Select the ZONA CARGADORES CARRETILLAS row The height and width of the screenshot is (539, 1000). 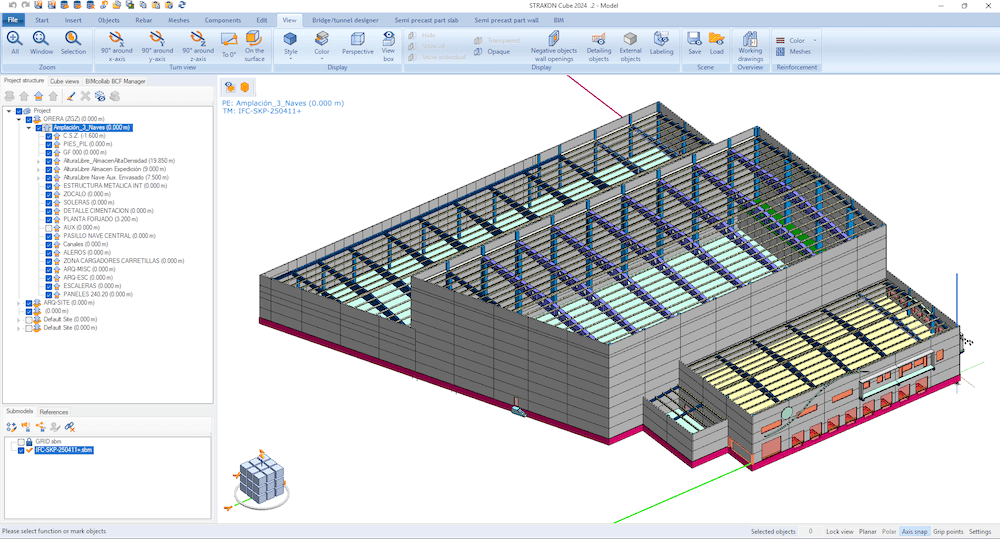click(x=124, y=261)
